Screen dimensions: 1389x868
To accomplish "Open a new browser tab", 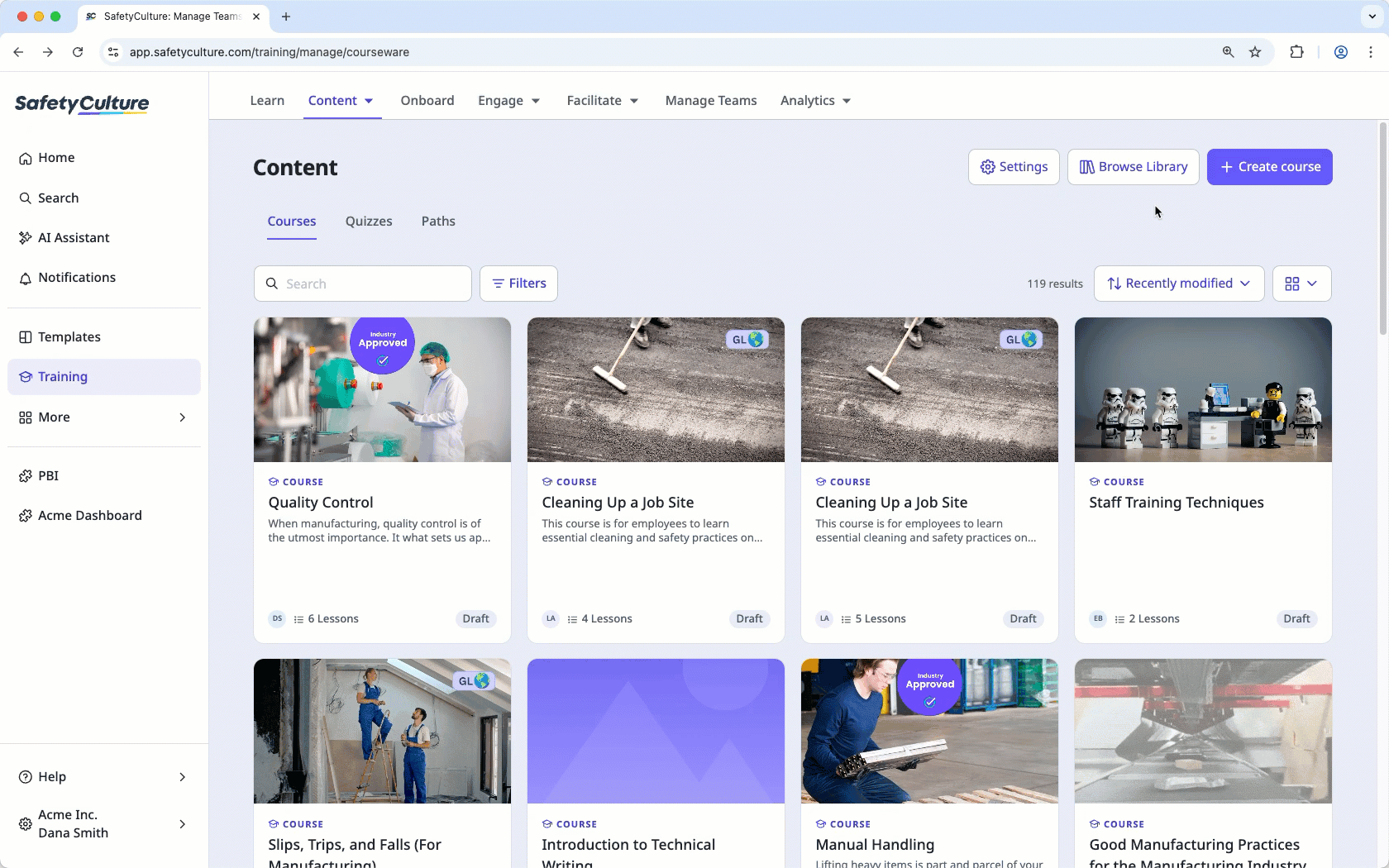I will (x=286, y=17).
